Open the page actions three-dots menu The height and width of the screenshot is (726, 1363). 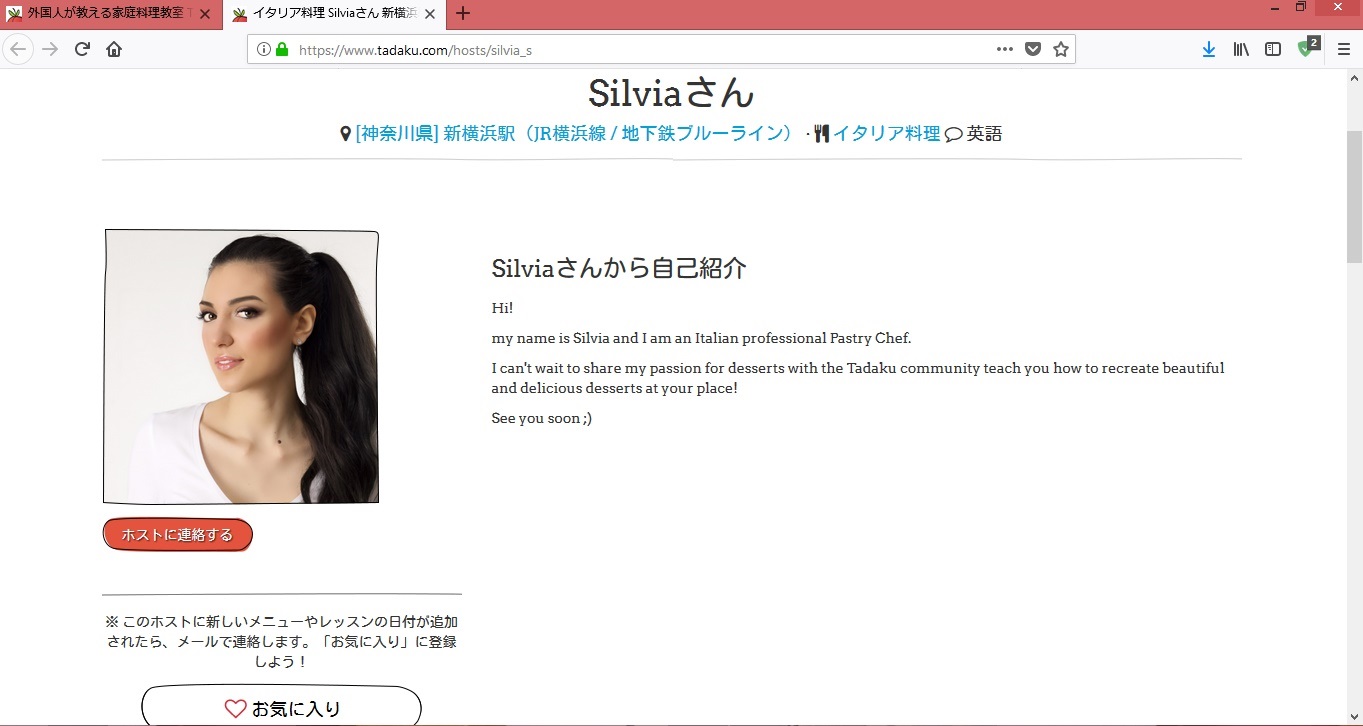point(1005,49)
